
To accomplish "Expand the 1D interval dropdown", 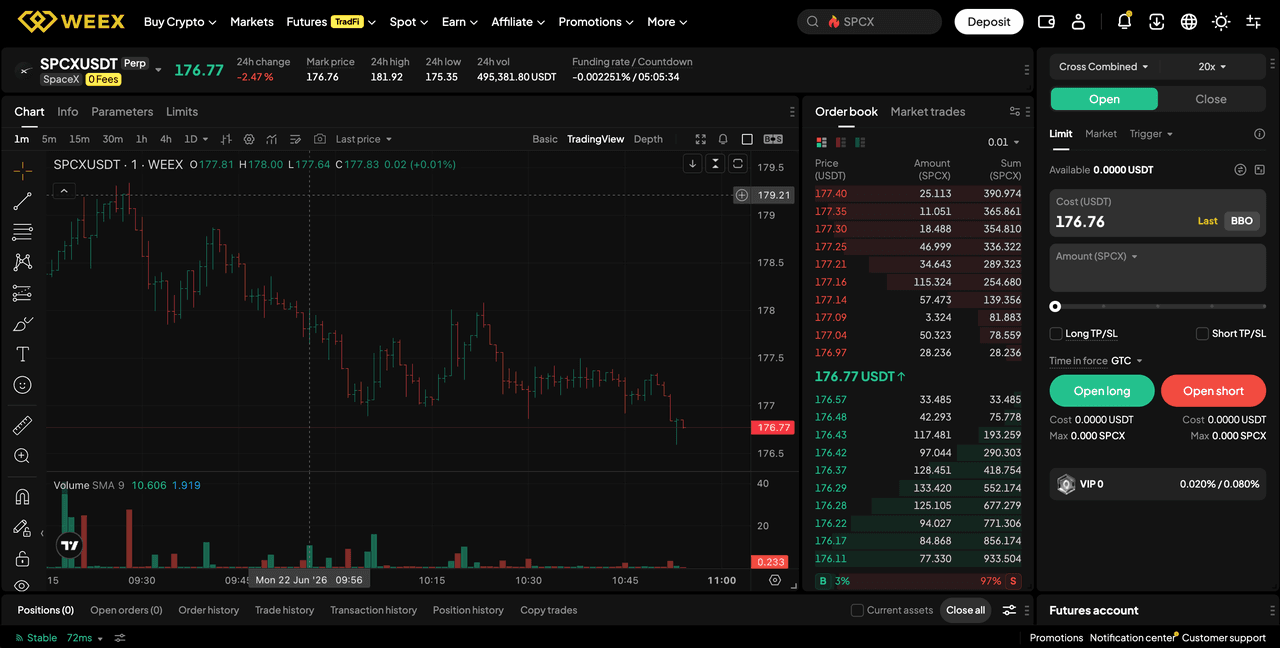I will 197,139.
